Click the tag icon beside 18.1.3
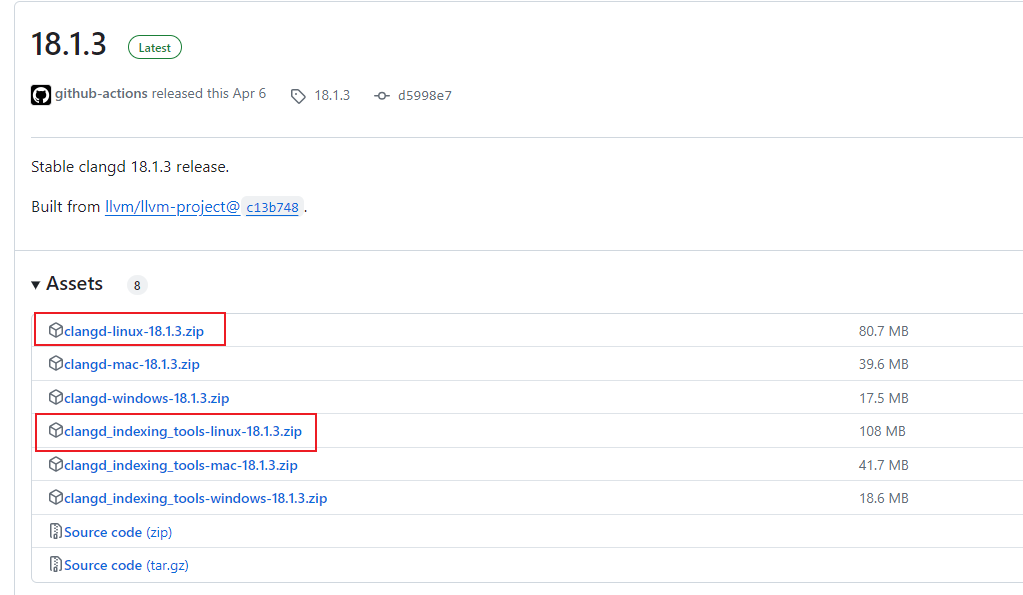This screenshot has width=1023, height=595. (x=298, y=97)
